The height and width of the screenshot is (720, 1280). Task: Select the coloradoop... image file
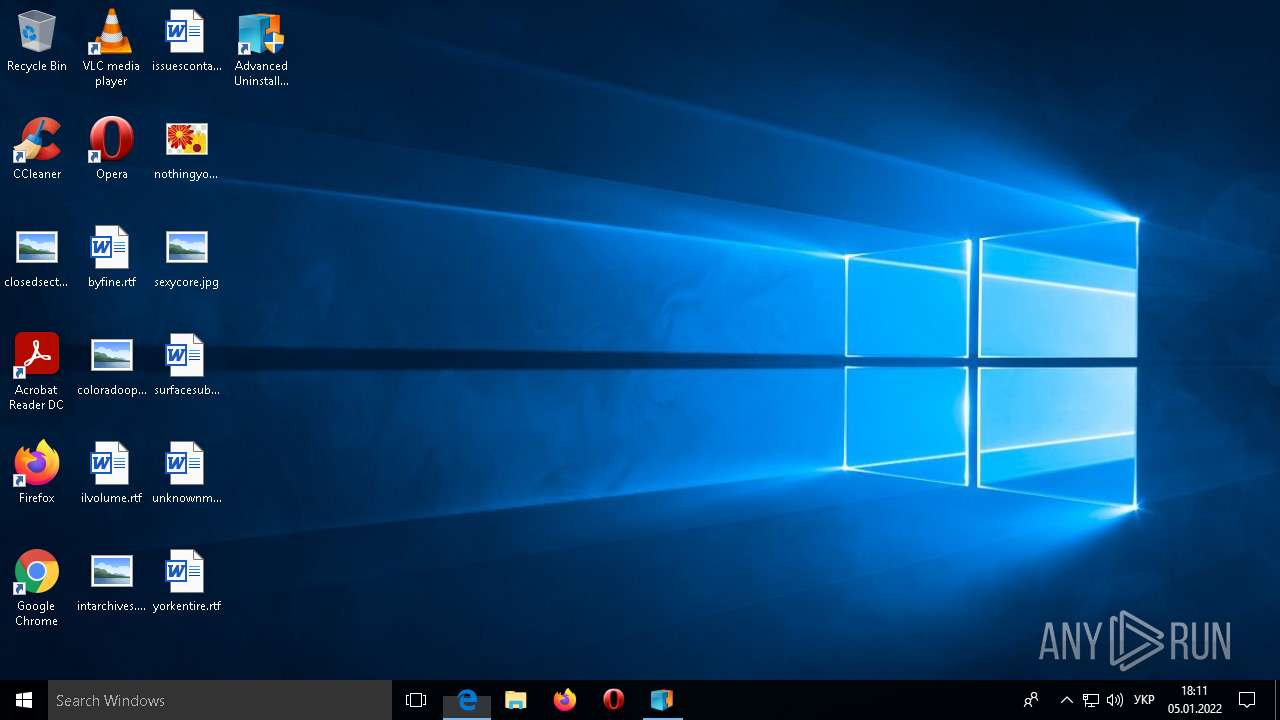click(x=111, y=366)
